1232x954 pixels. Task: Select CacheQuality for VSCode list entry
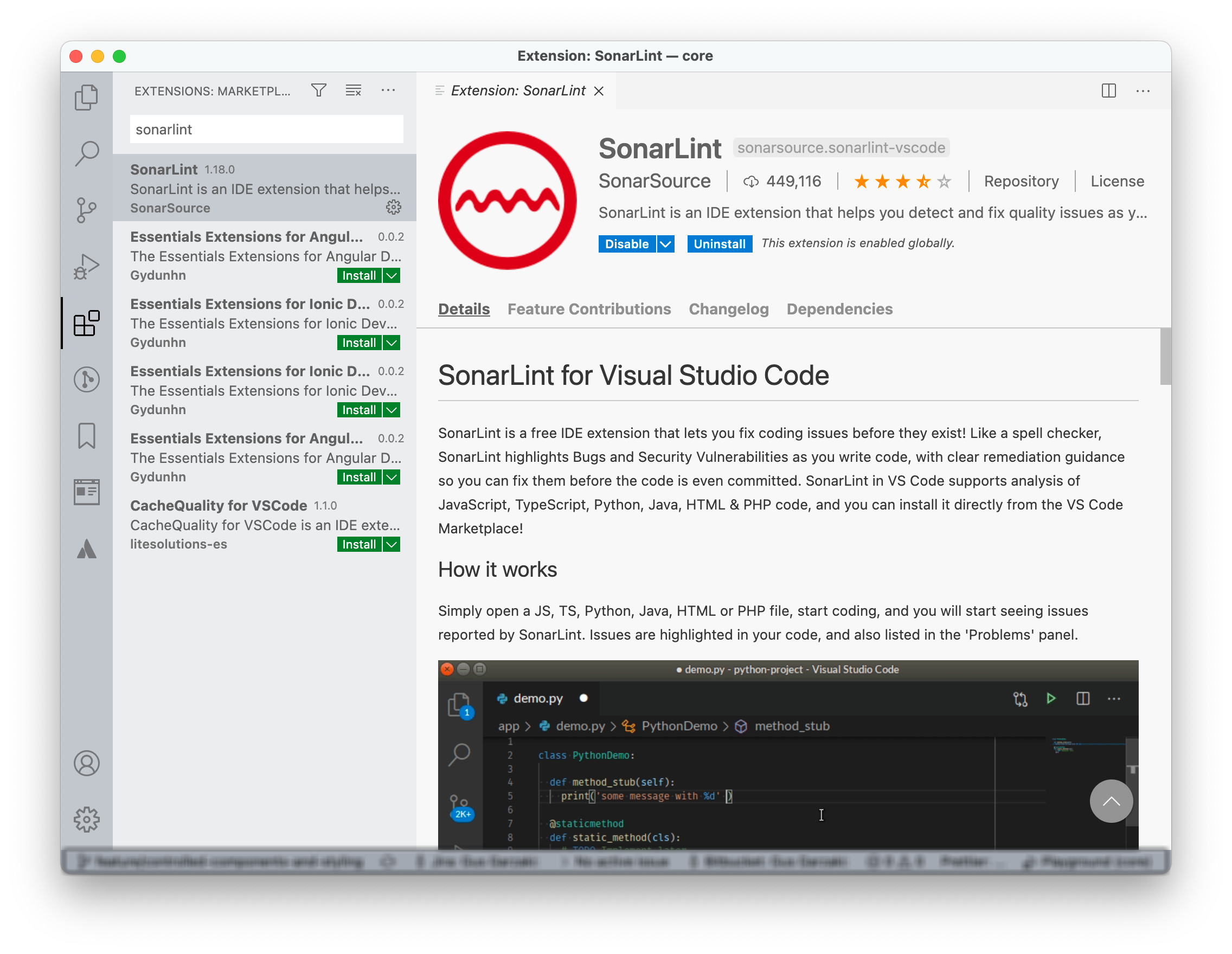[x=265, y=524]
